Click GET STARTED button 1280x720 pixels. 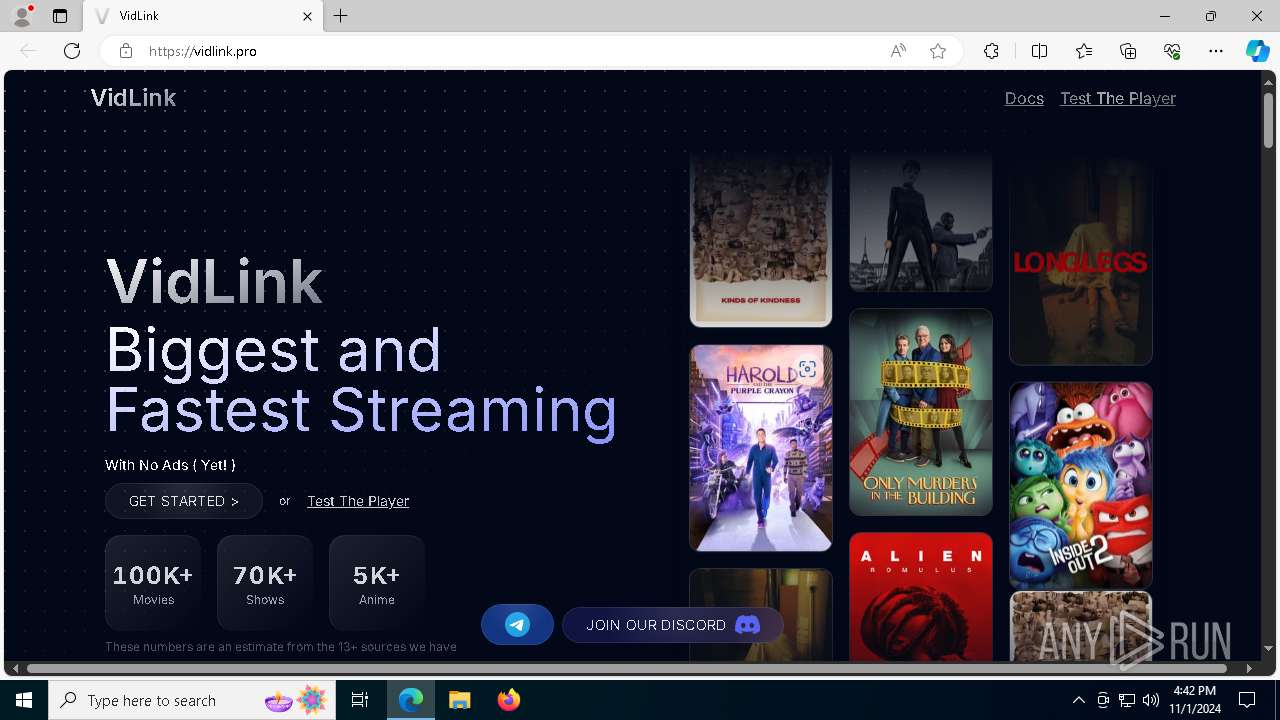184,501
